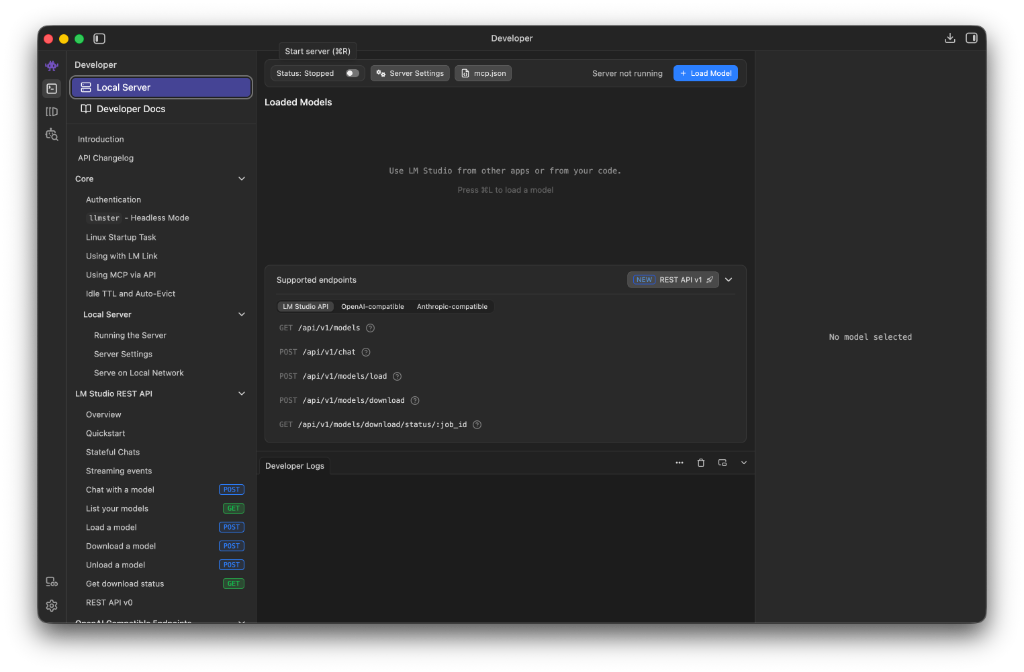Open the Discover model search icon
1024x672 pixels.
[x=52, y=135]
